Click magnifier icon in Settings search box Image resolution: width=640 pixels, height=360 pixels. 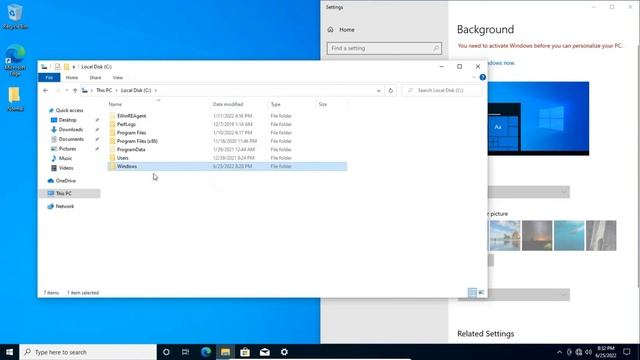tap(436, 48)
